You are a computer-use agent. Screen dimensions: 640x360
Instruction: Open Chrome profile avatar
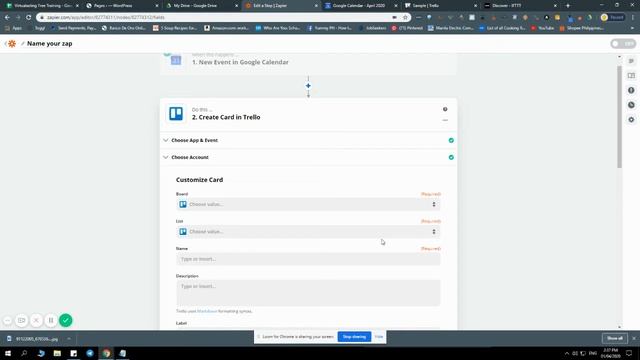click(604, 18)
